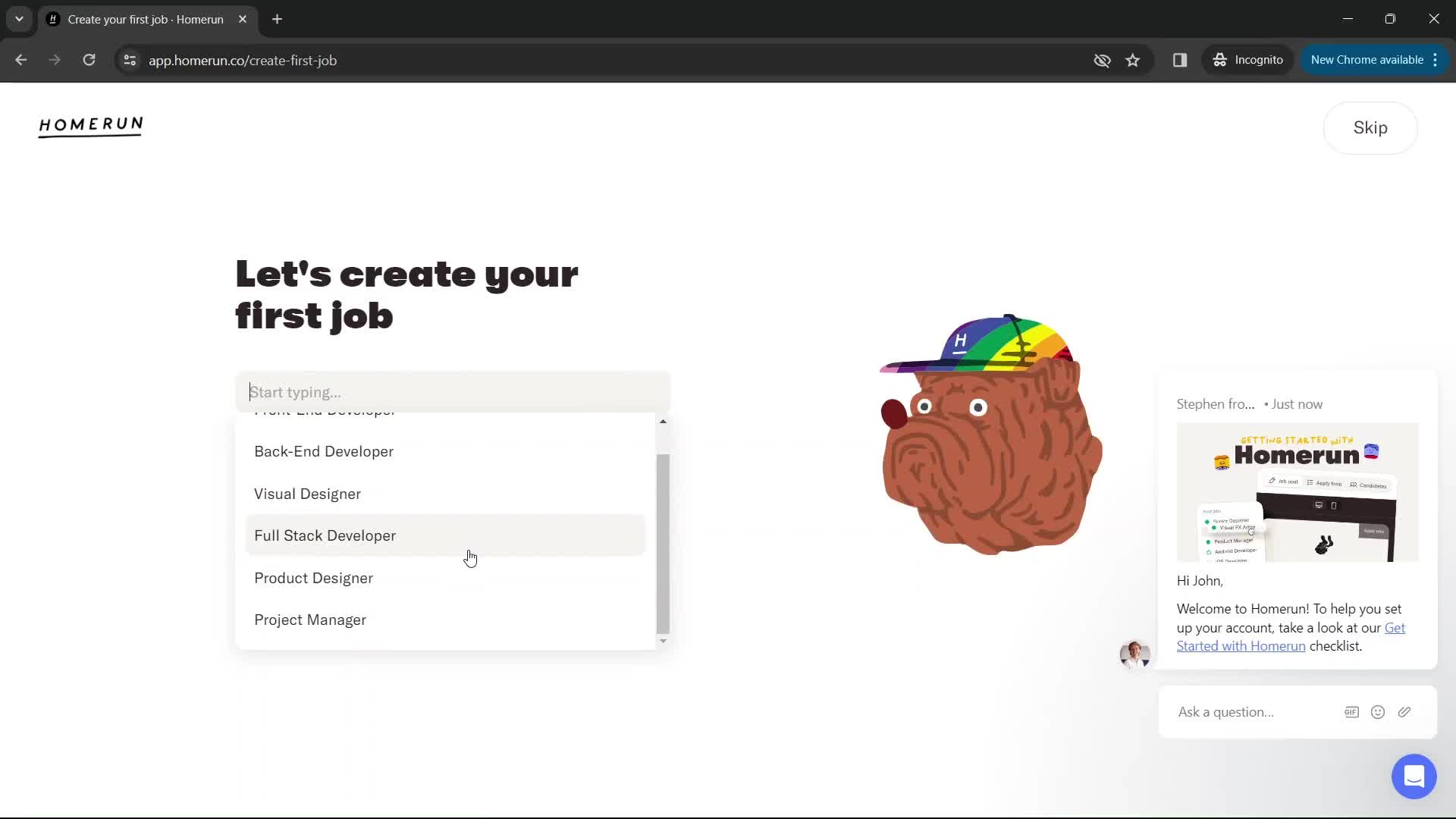Select Product Designer from job list
Image resolution: width=1456 pixels, height=819 pixels.
pyautogui.click(x=313, y=578)
